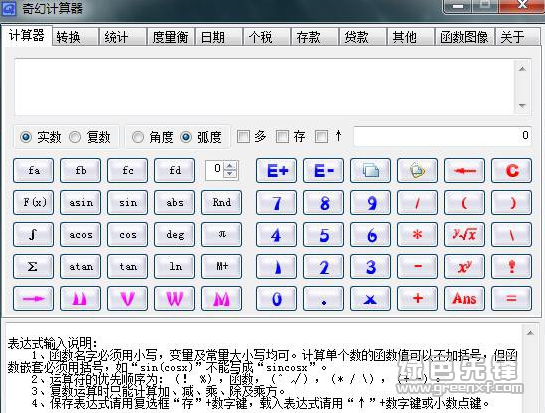Click the magenta right arrow button
This screenshot has height=413, width=545.
(33, 299)
